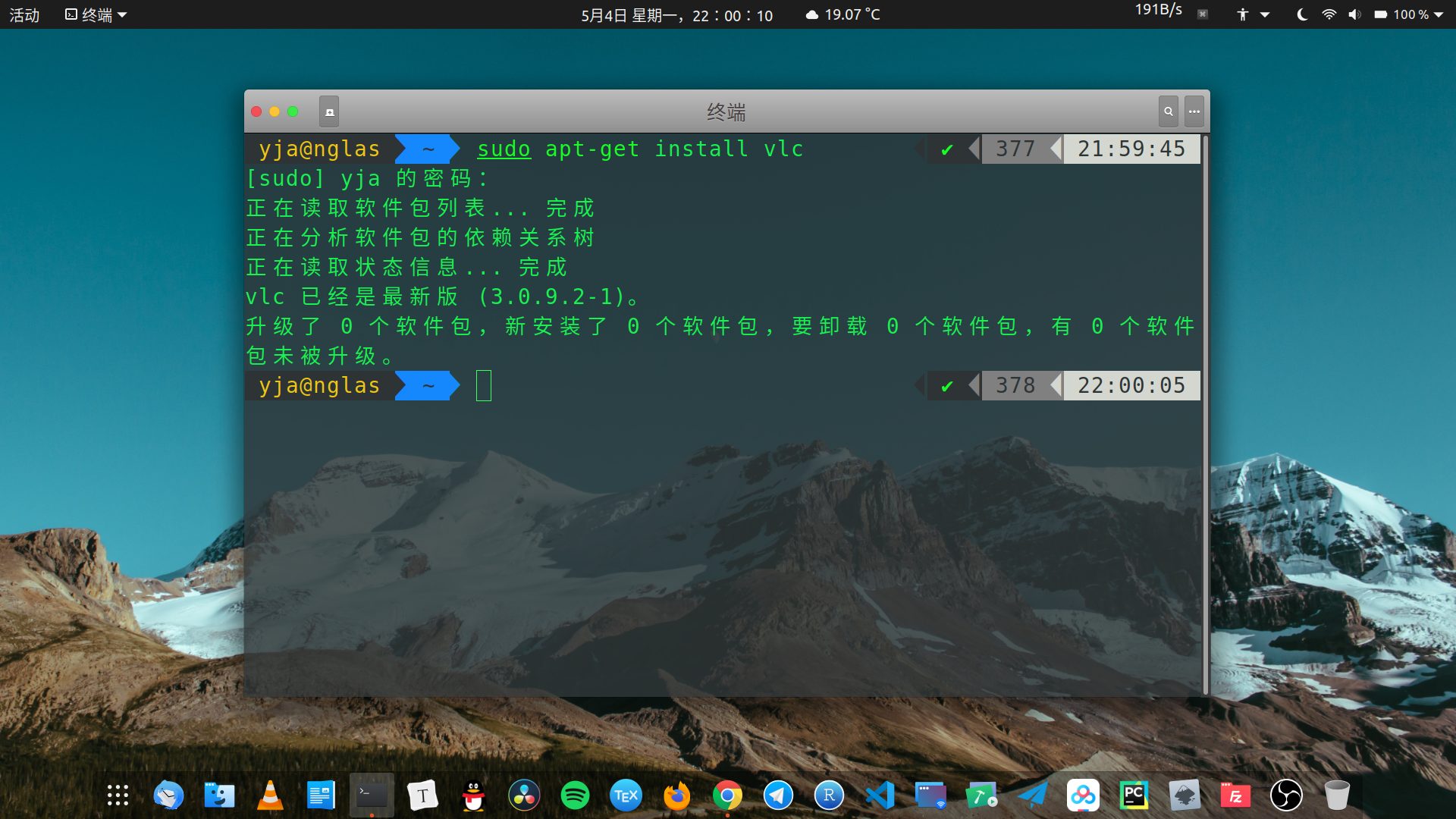Click the Wi-Fi indicator in top bar
This screenshot has width=1456, height=819.
click(x=1329, y=14)
